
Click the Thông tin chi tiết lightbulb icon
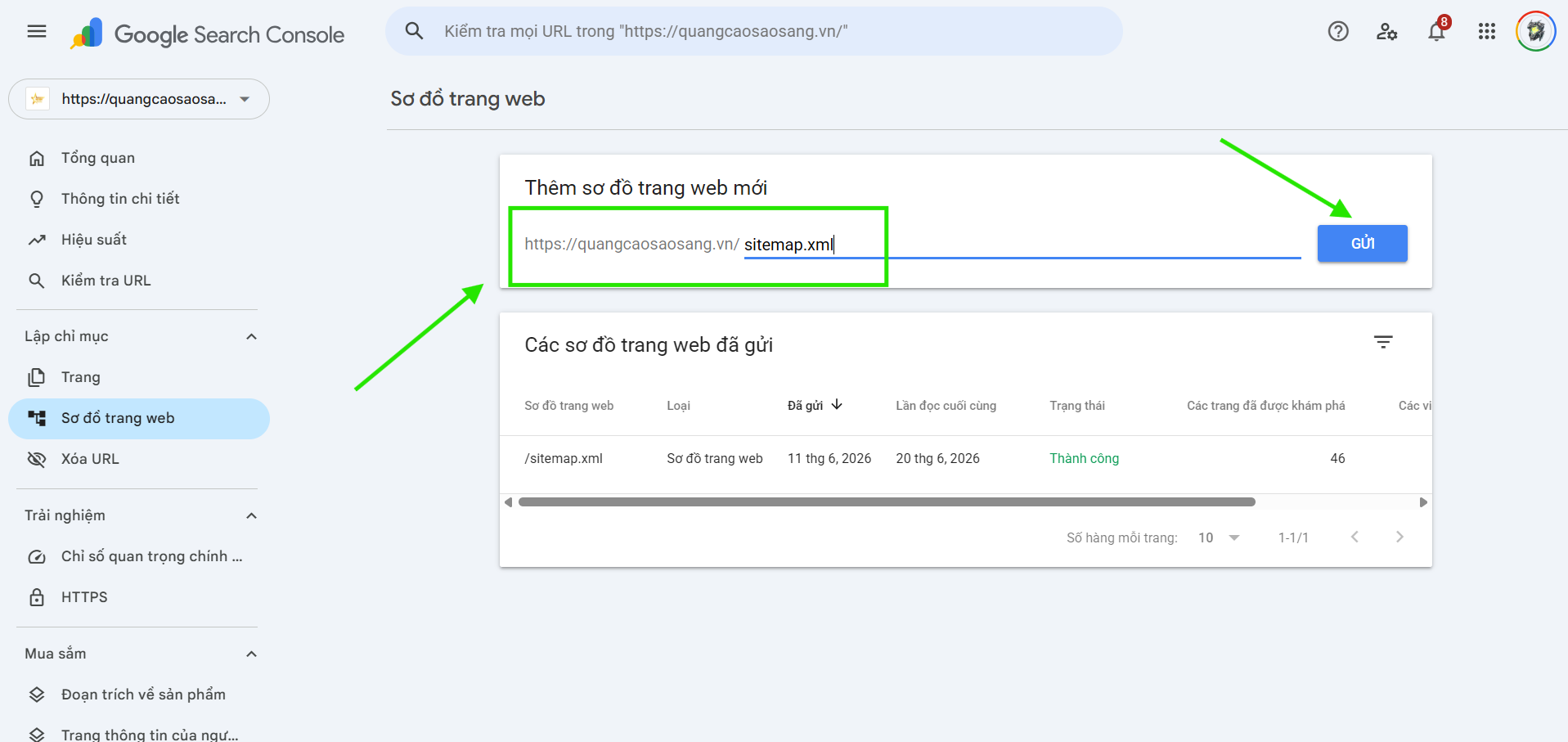tap(37, 199)
